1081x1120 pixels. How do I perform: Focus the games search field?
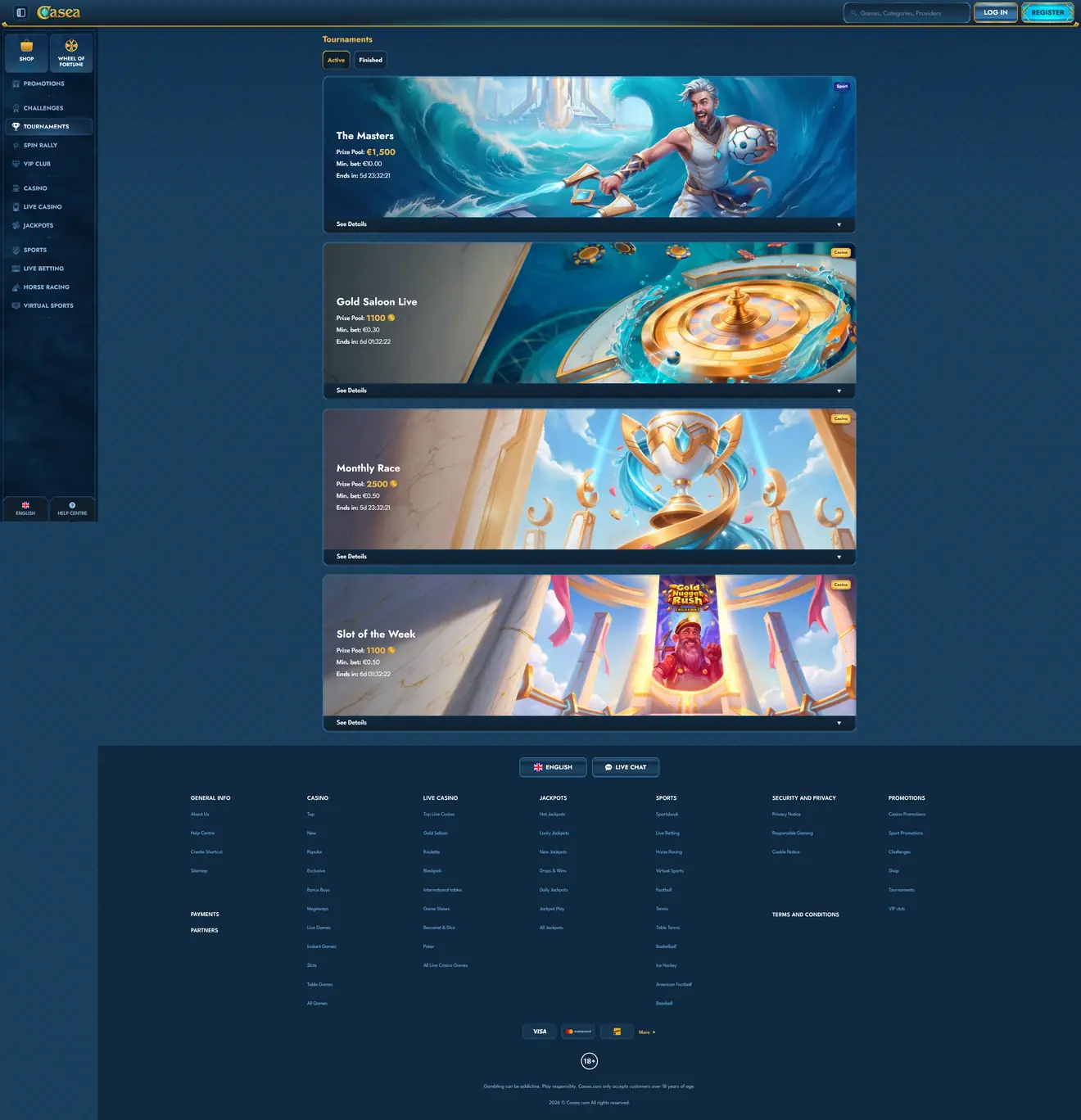coord(907,13)
